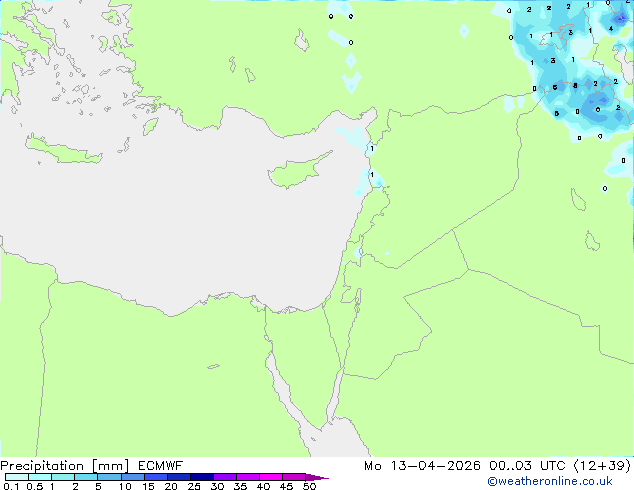The image size is (634, 490).
Task: Select the 45–50 mm legend color swatch
Action: pyautogui.click(x=294, y=477)
